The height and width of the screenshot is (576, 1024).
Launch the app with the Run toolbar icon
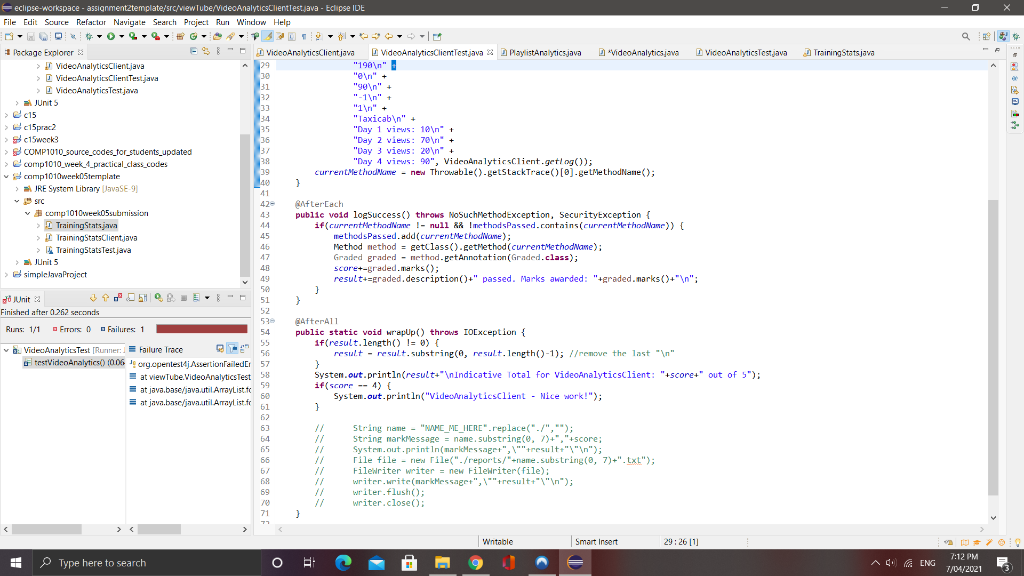click(110, 36)
